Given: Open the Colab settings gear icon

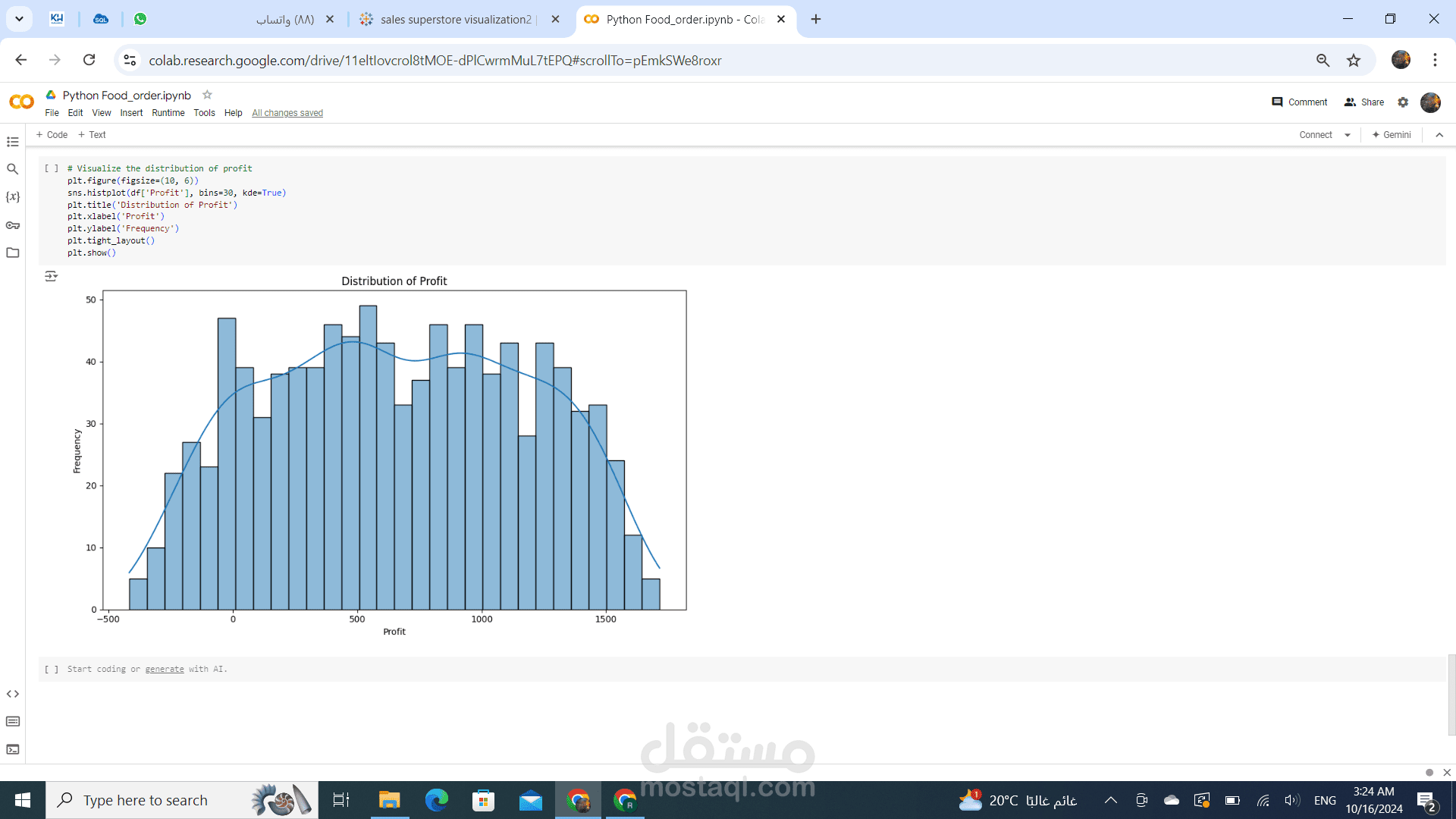Looking at the screenshot, I should (x=1403, y=102).
